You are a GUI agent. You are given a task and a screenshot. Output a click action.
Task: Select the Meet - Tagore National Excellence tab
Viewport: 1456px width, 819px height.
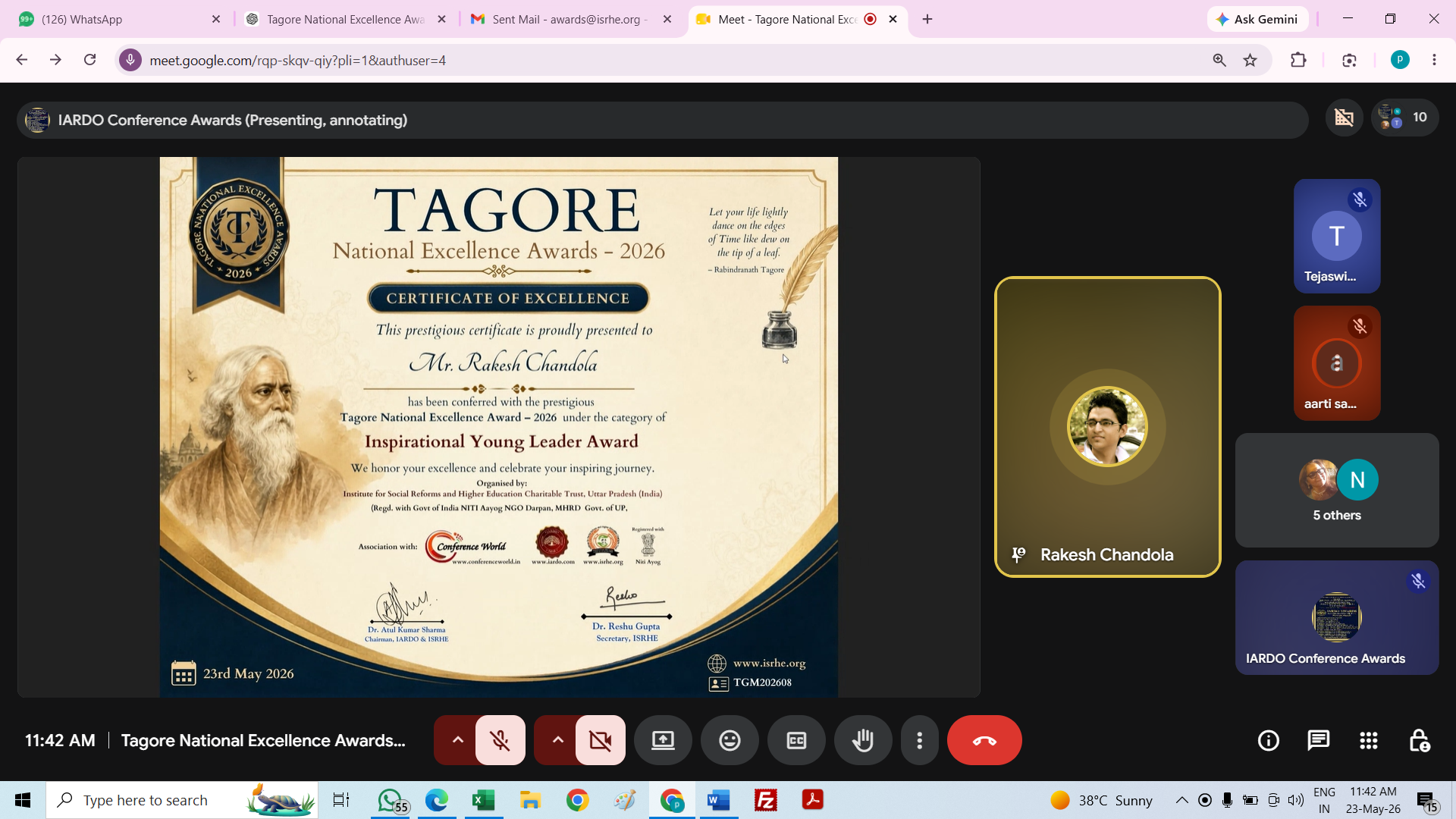point(796,19)
